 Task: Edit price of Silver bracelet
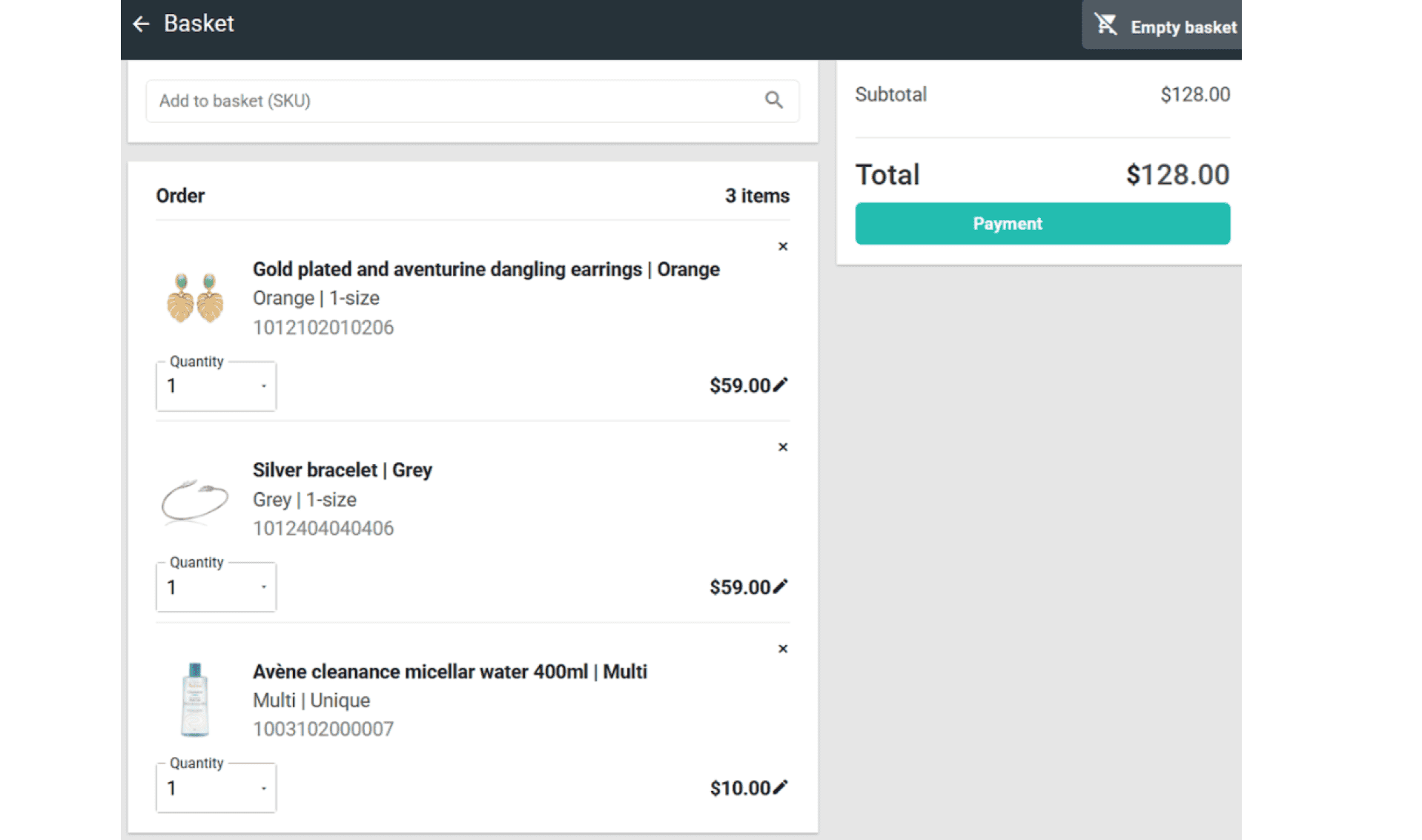(x=780, y=586)
